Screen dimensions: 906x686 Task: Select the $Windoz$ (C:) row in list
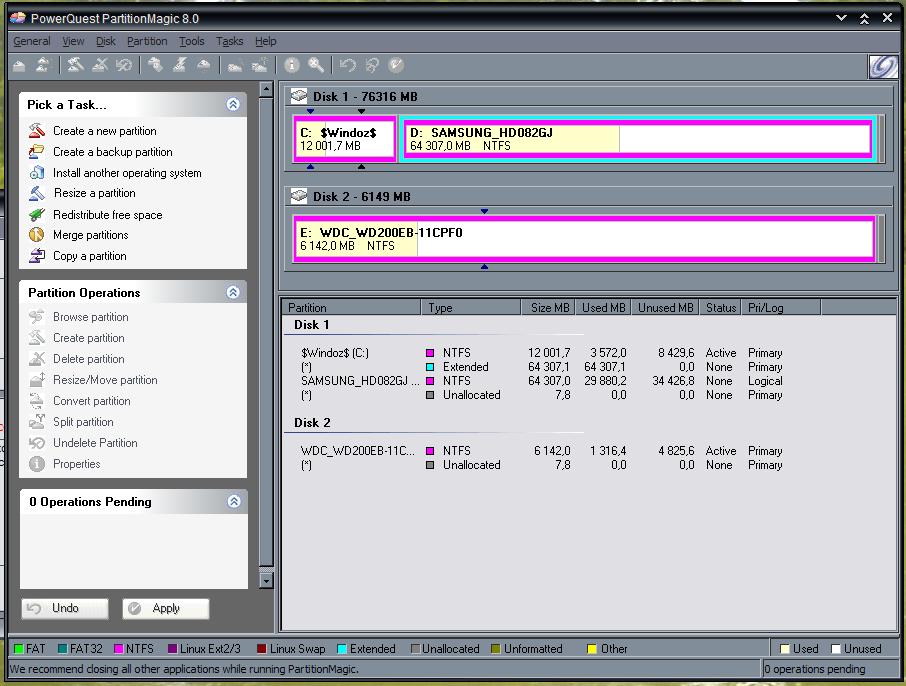(x=541, y=353)
